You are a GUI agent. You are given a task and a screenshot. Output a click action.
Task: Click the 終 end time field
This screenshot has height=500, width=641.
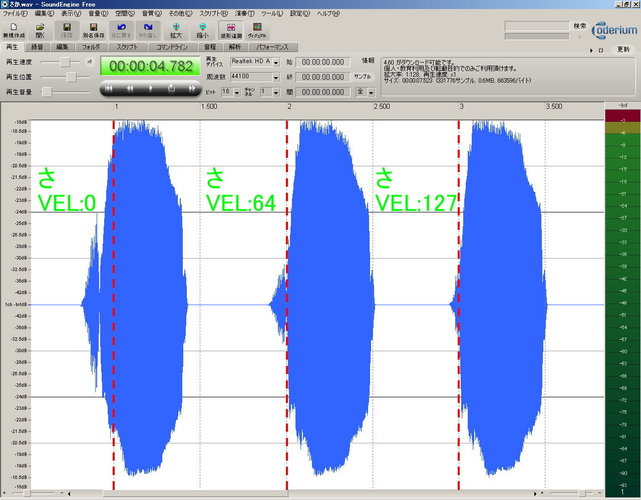(x=323, y=77)
